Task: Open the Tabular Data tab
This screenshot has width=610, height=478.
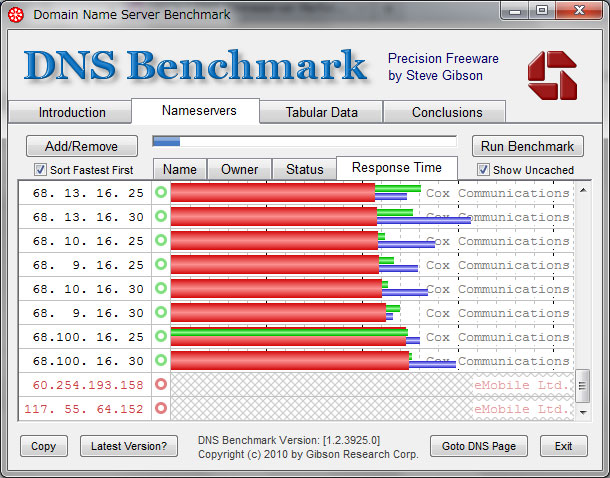Action: (321, 112)
